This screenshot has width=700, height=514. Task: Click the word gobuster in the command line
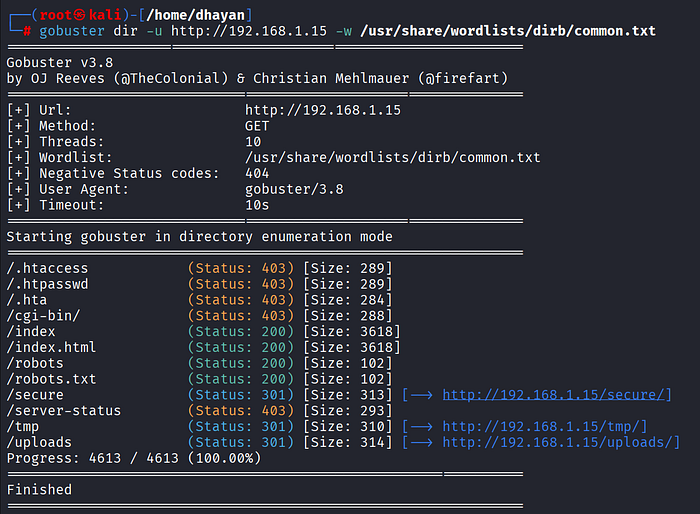(72, 31)
